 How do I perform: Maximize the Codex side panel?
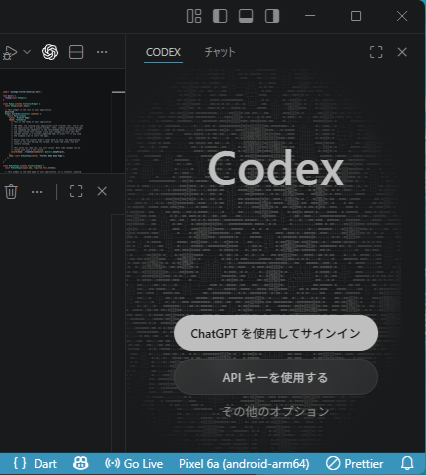(376, 52)
